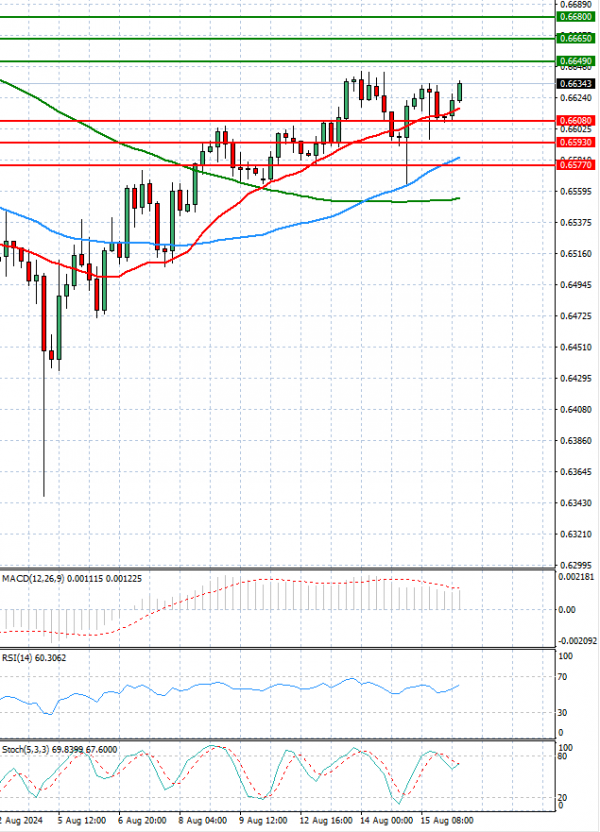Click the 0.65595 price axis value
This screenshot has width=600, height=832.
tap(576, 191)
